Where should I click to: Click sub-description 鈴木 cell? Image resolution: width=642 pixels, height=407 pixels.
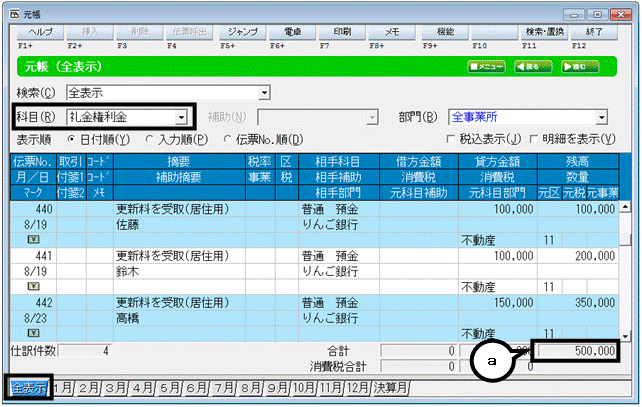(x=179, y=271)
